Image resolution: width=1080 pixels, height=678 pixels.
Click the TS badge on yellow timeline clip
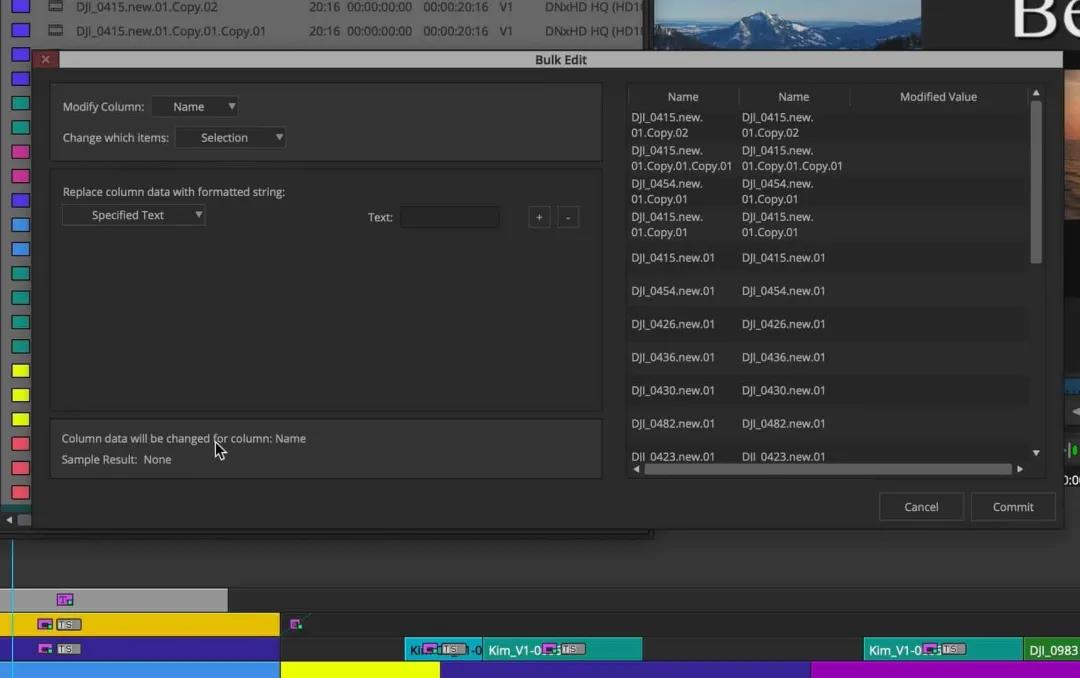[69, 624]
